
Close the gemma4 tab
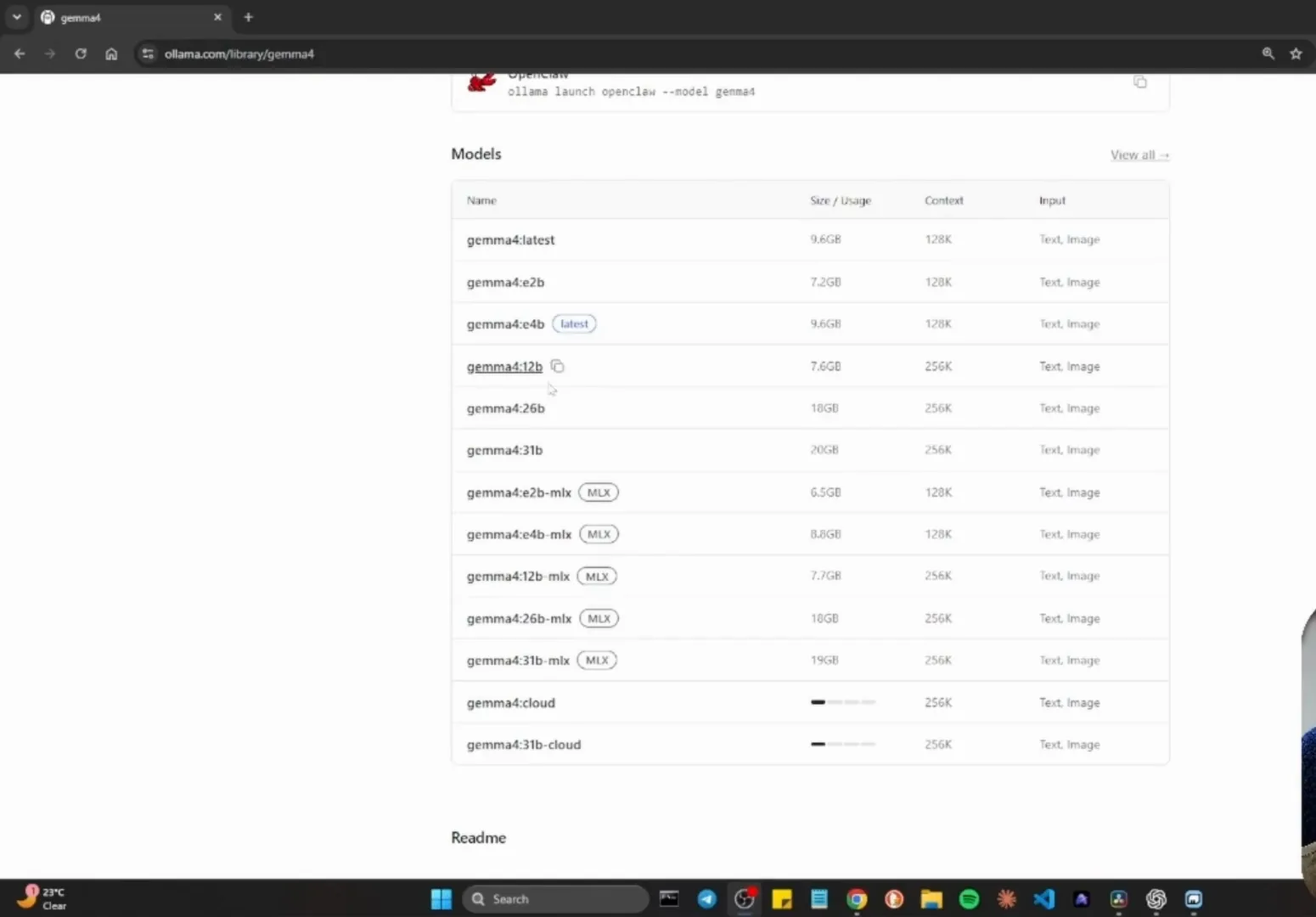tap(217, 17)
